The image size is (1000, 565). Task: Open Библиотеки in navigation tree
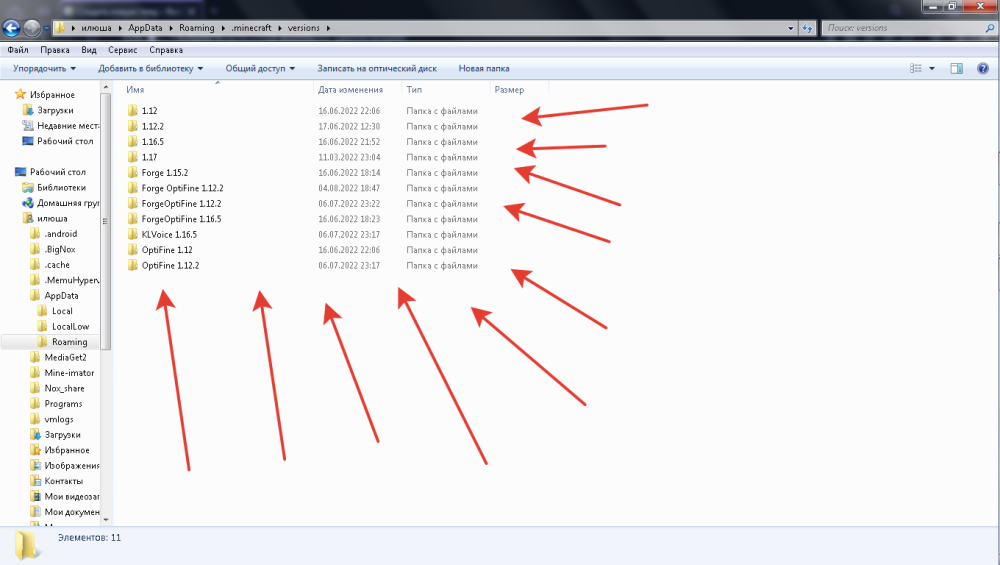click(61, 187)
